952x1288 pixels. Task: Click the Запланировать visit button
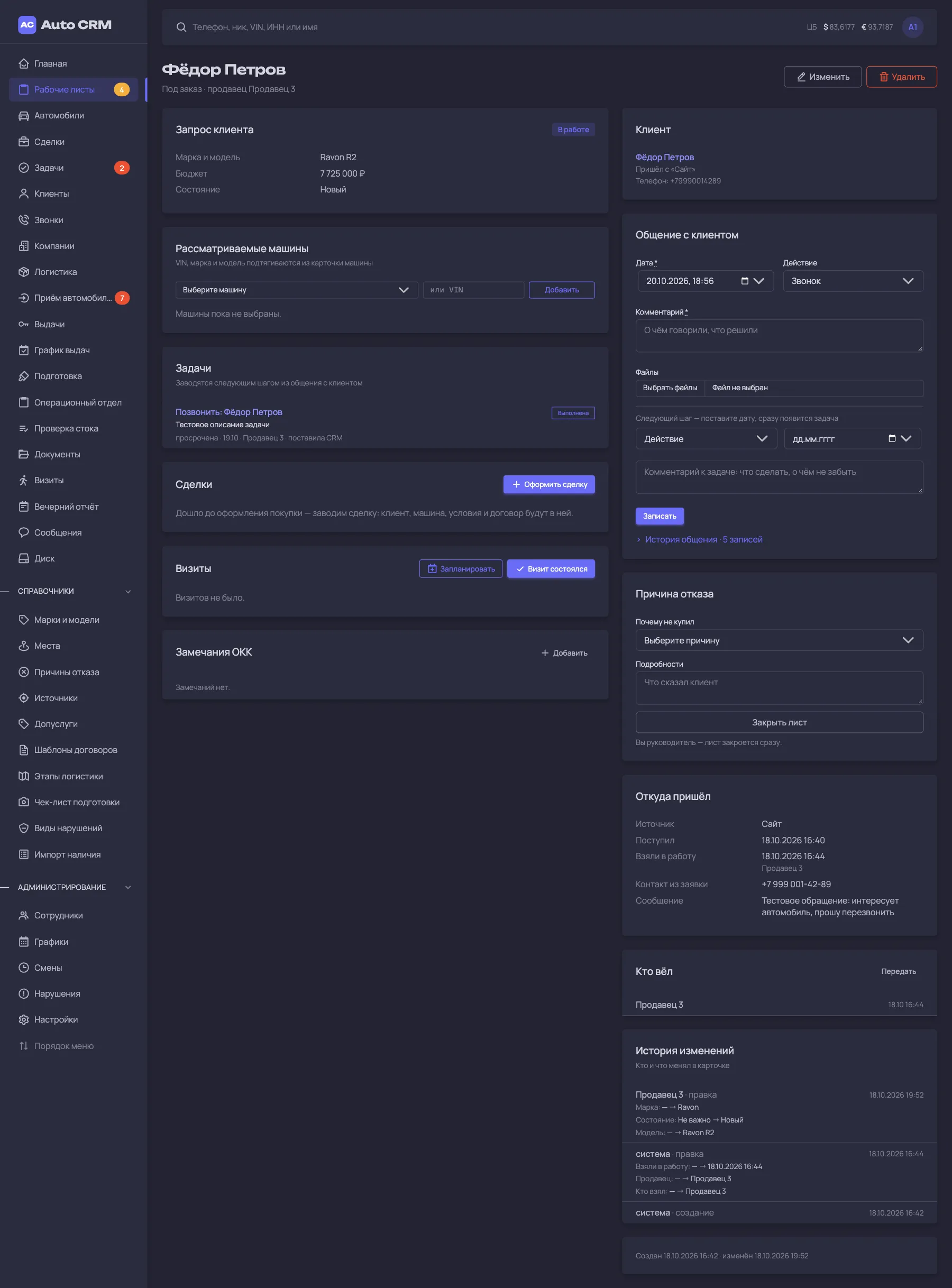[461, 568]
